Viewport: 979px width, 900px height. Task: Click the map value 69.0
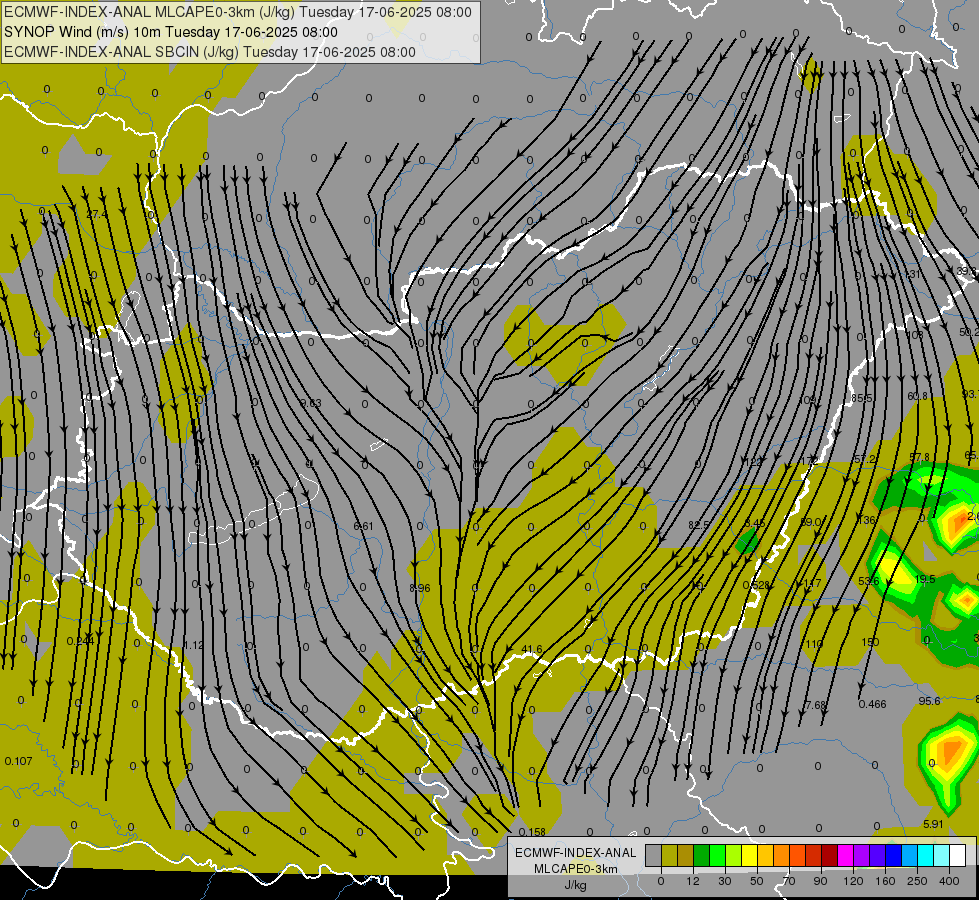click(810, 522)
